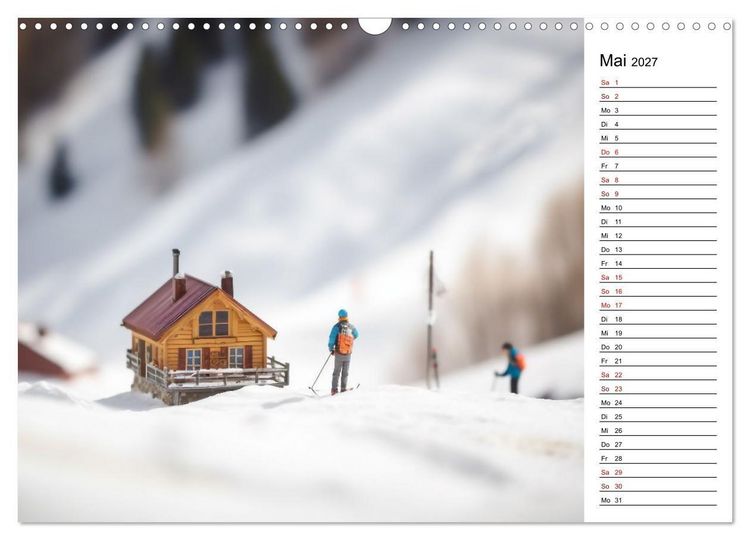Select the 'Mo 31' date row
The image size is (750, 540).
coord(658,500)
